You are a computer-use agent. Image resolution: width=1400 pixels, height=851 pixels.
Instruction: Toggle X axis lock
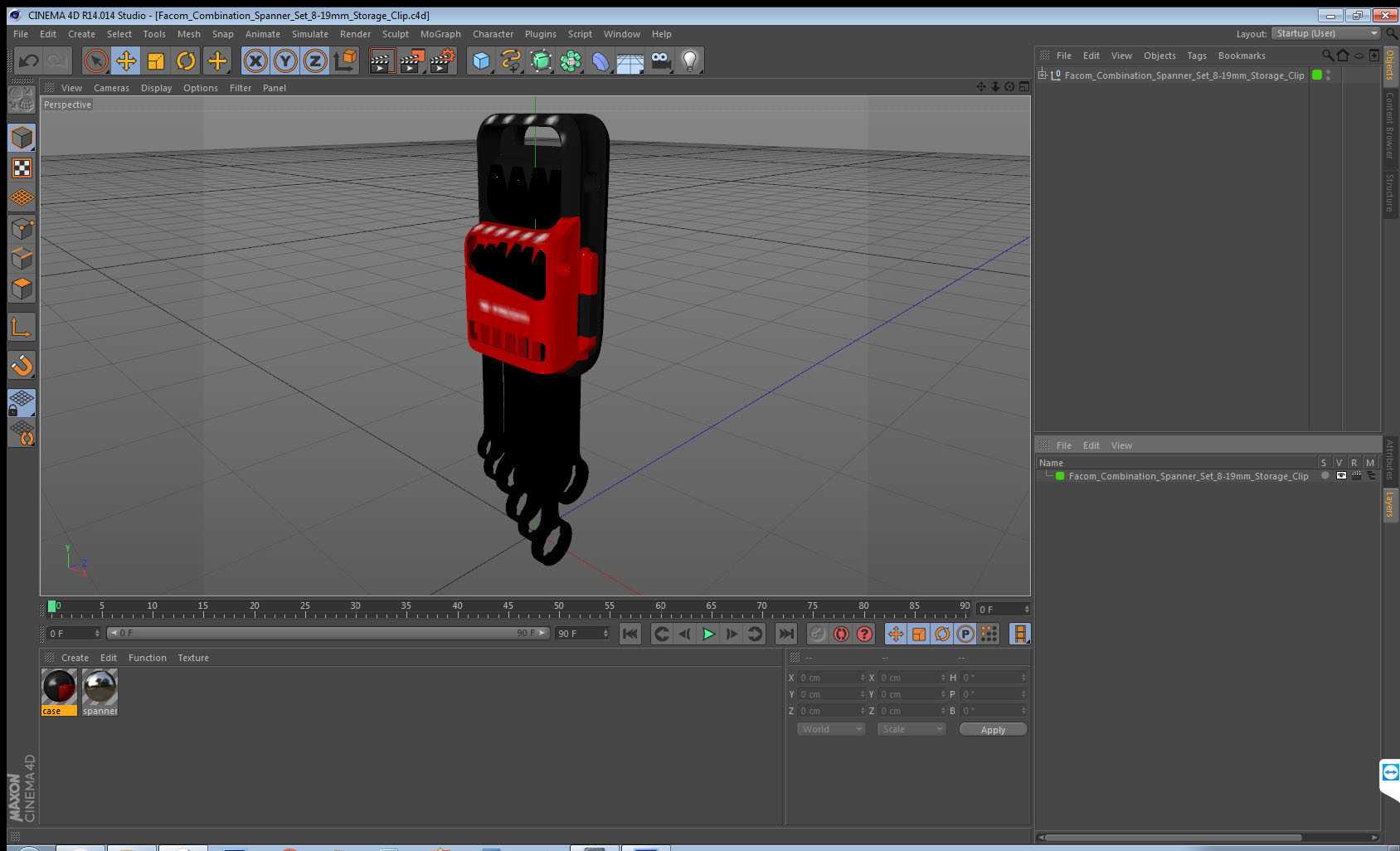click(x=255, y=61)
